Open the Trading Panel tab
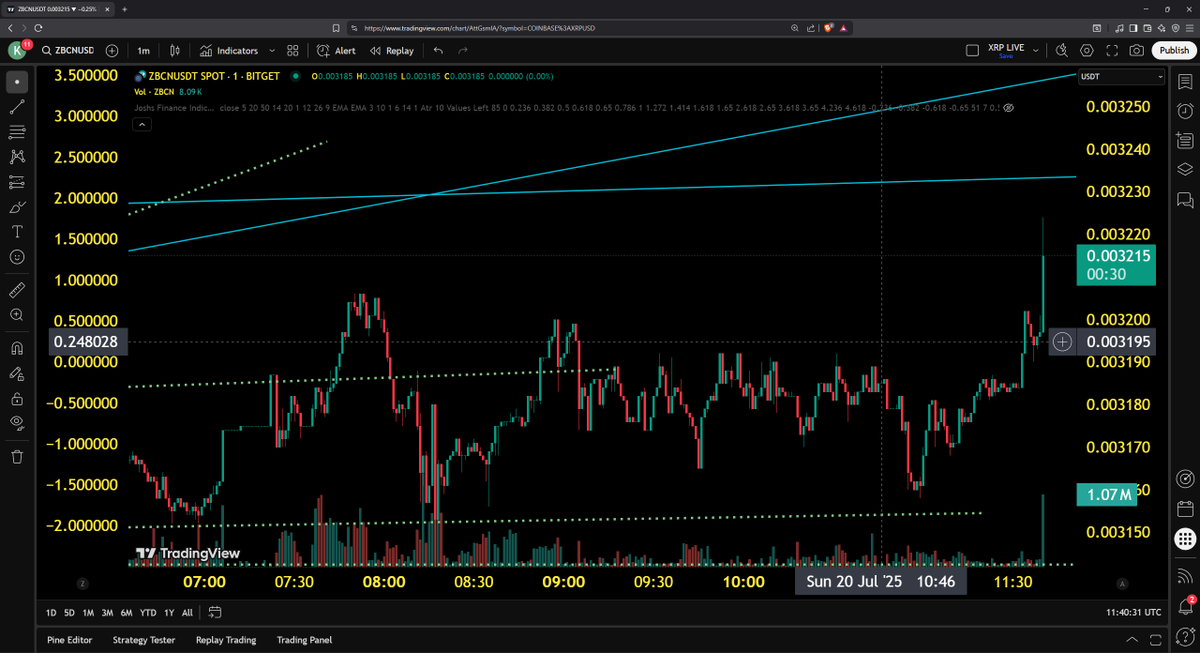Image resolution: width=1200 pixels, height=653 pixels. [304, 640]
